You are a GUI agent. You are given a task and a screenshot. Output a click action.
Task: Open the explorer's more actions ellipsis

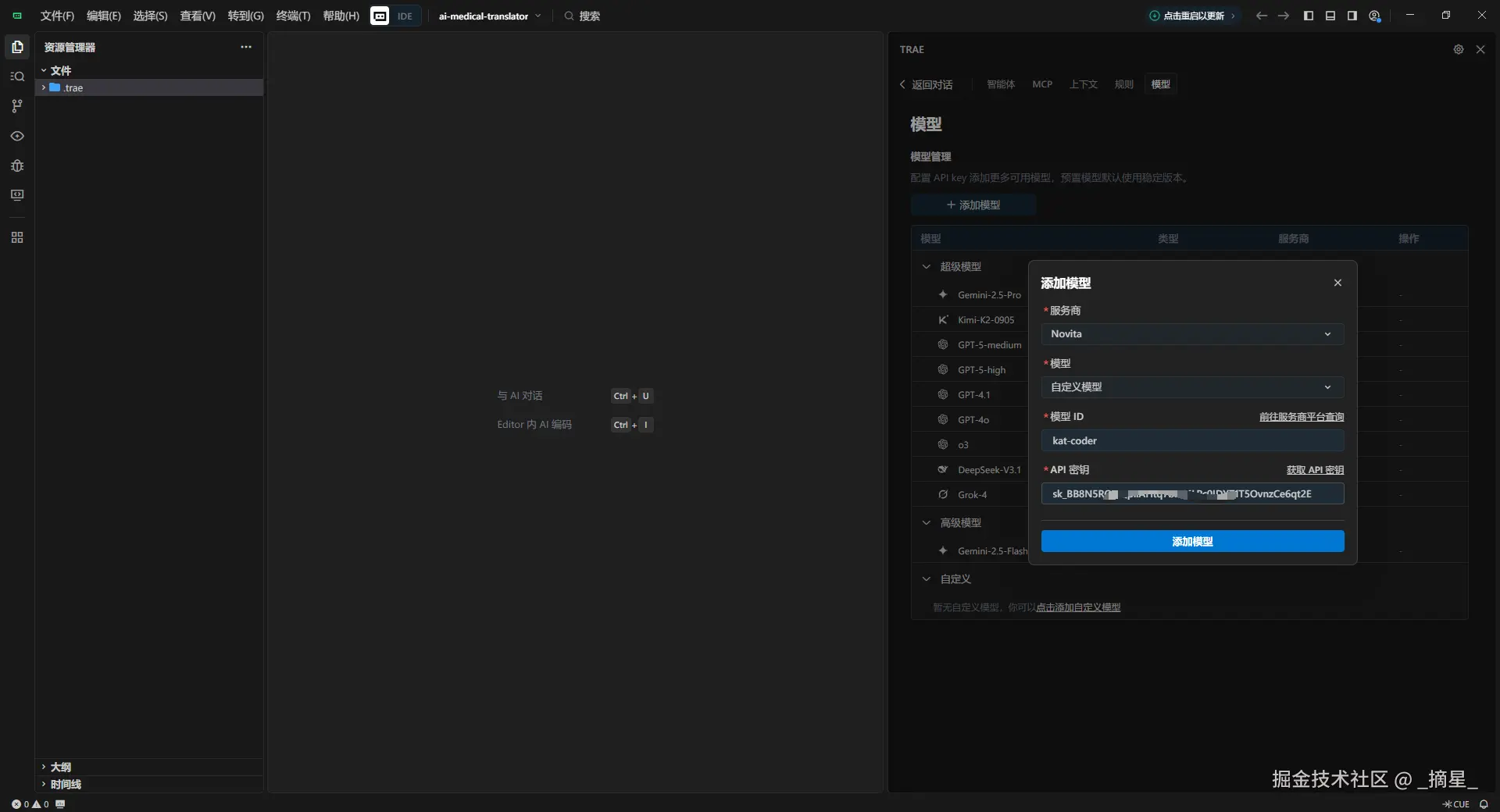[x=246, y=47]
